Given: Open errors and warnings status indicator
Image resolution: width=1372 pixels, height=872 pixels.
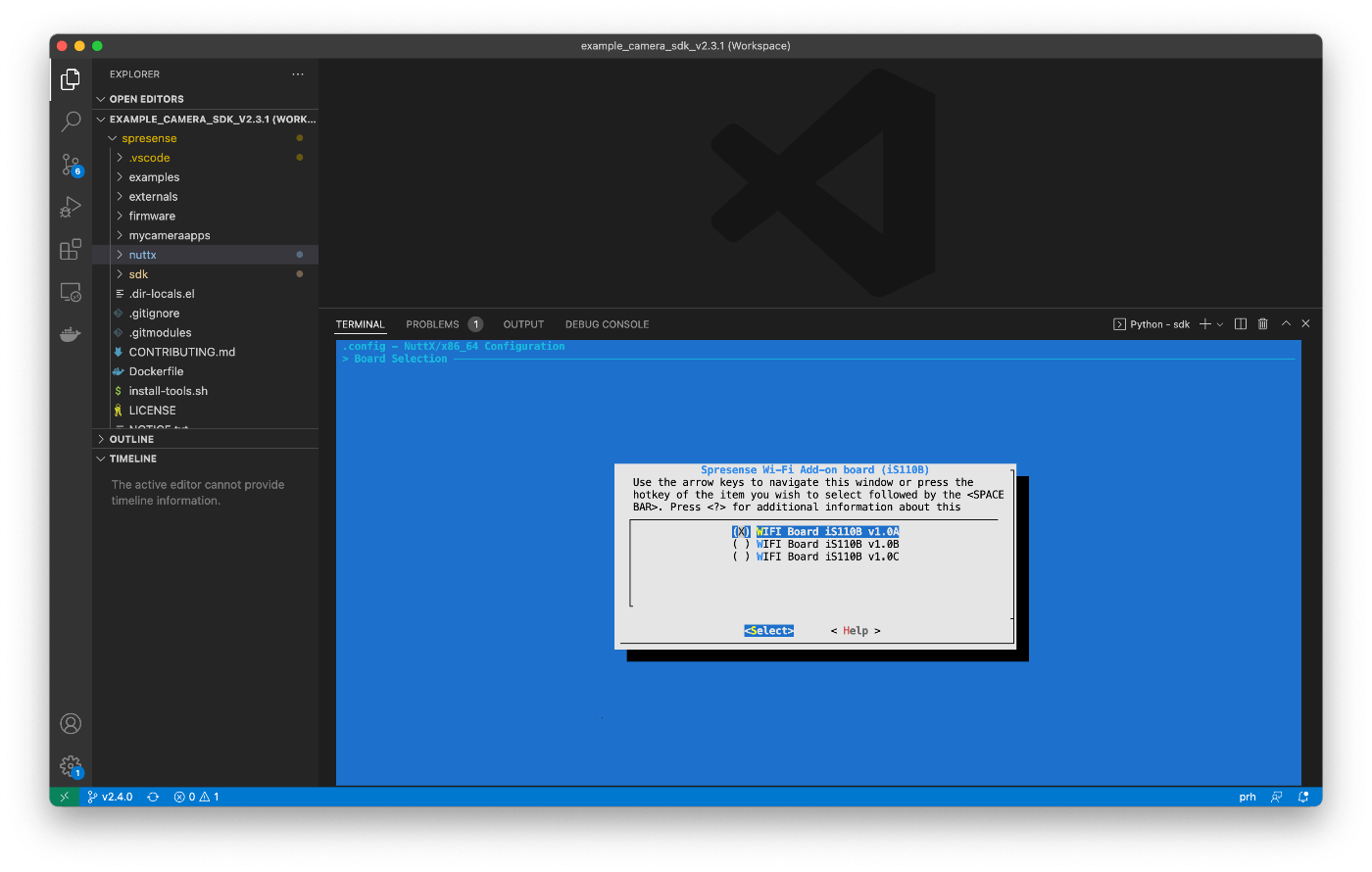Looking at the screenshot, I should click(x=196, y=797).
